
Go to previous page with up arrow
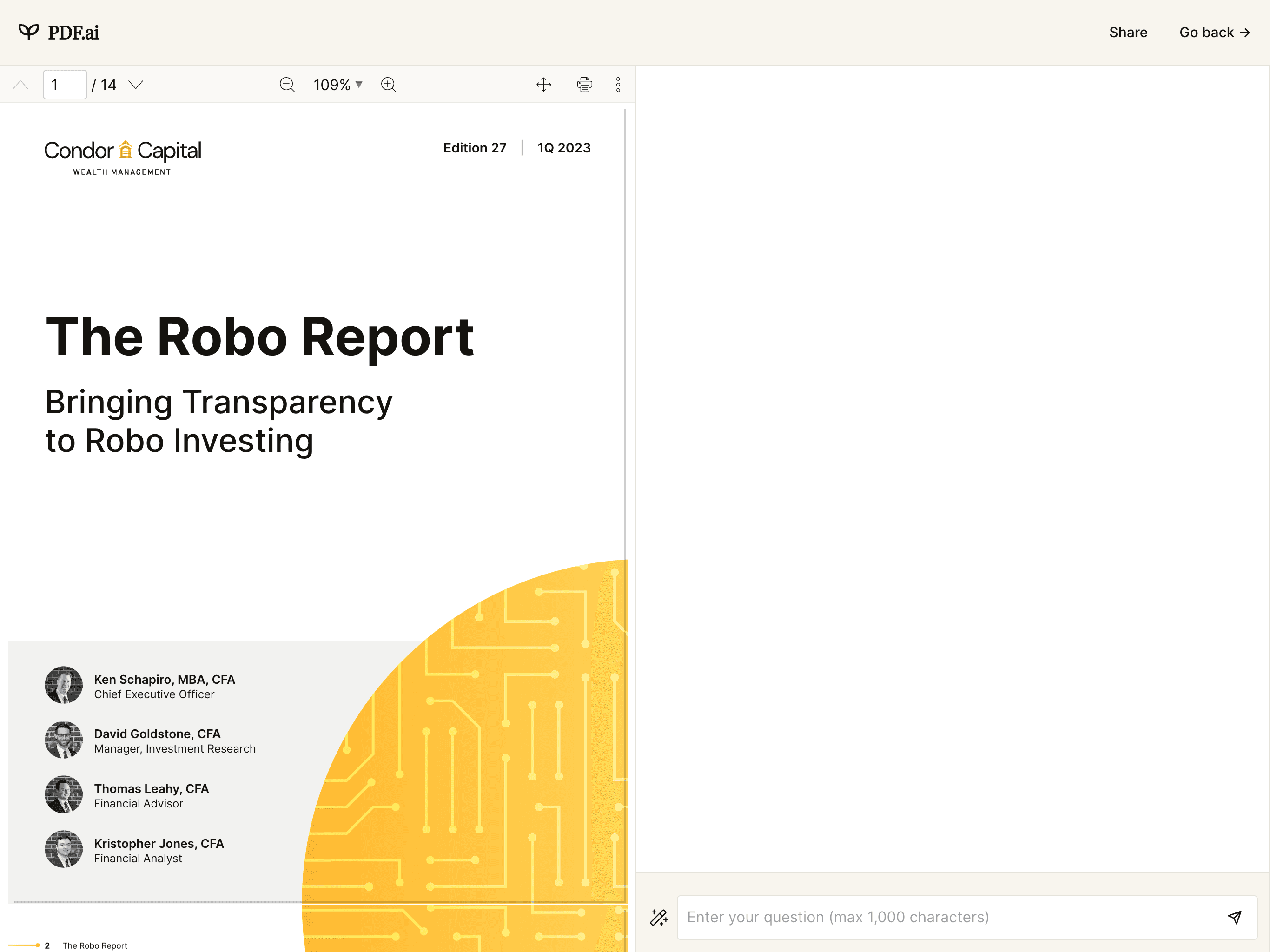coord(20,85)
